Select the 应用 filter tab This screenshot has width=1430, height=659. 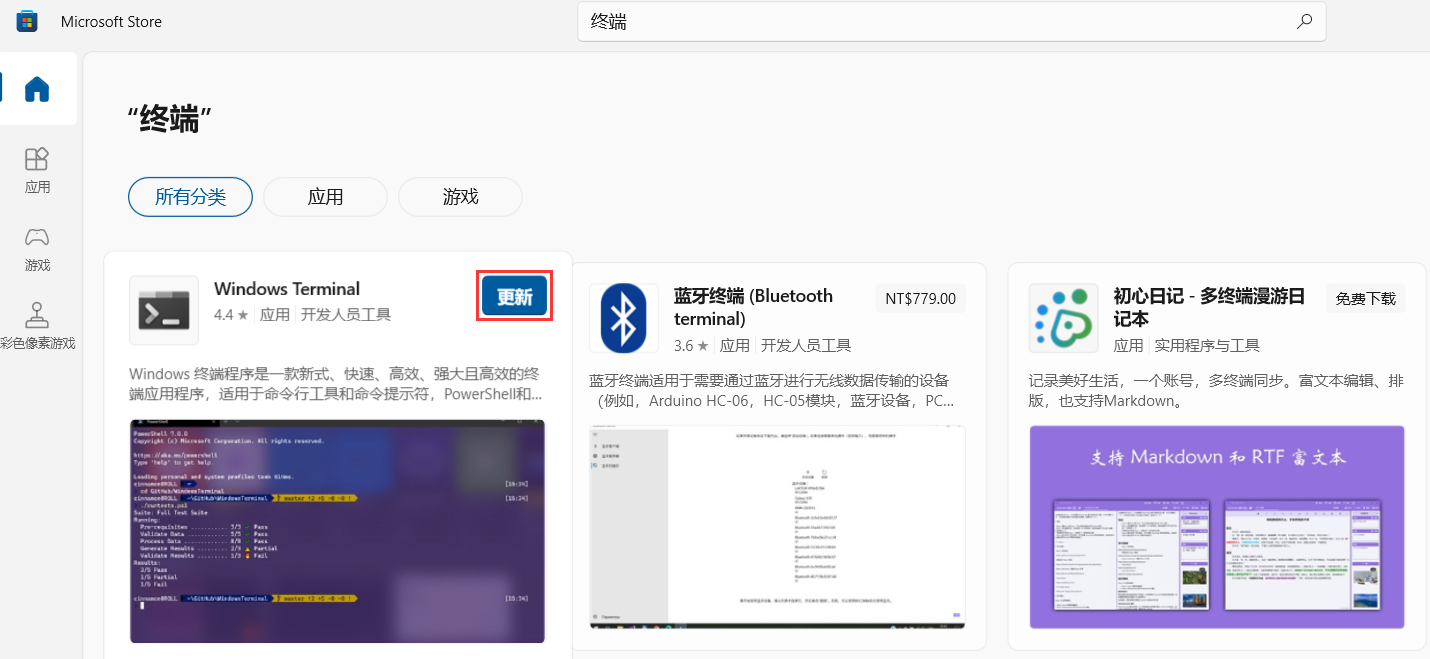[325, 197]
